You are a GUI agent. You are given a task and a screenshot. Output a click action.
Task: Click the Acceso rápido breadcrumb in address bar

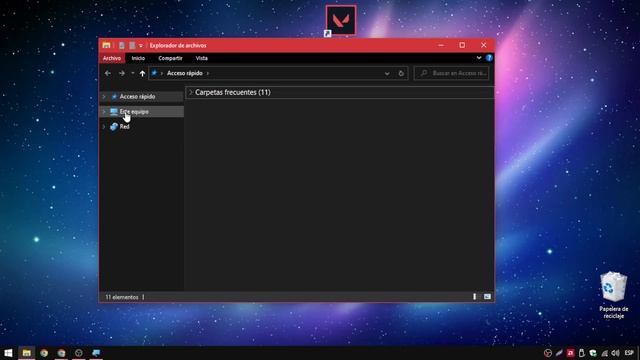[184, 73]
